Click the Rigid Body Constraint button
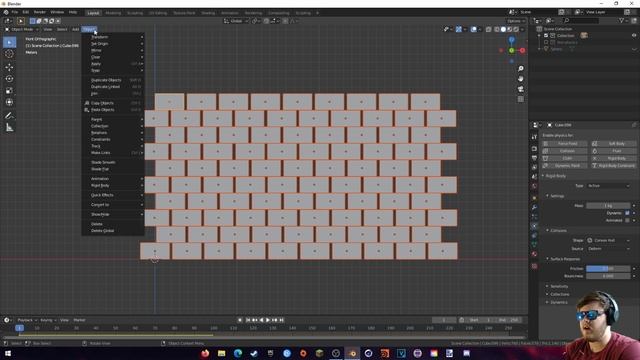Viewport: 640px width, 360px height. click(613, 166)
